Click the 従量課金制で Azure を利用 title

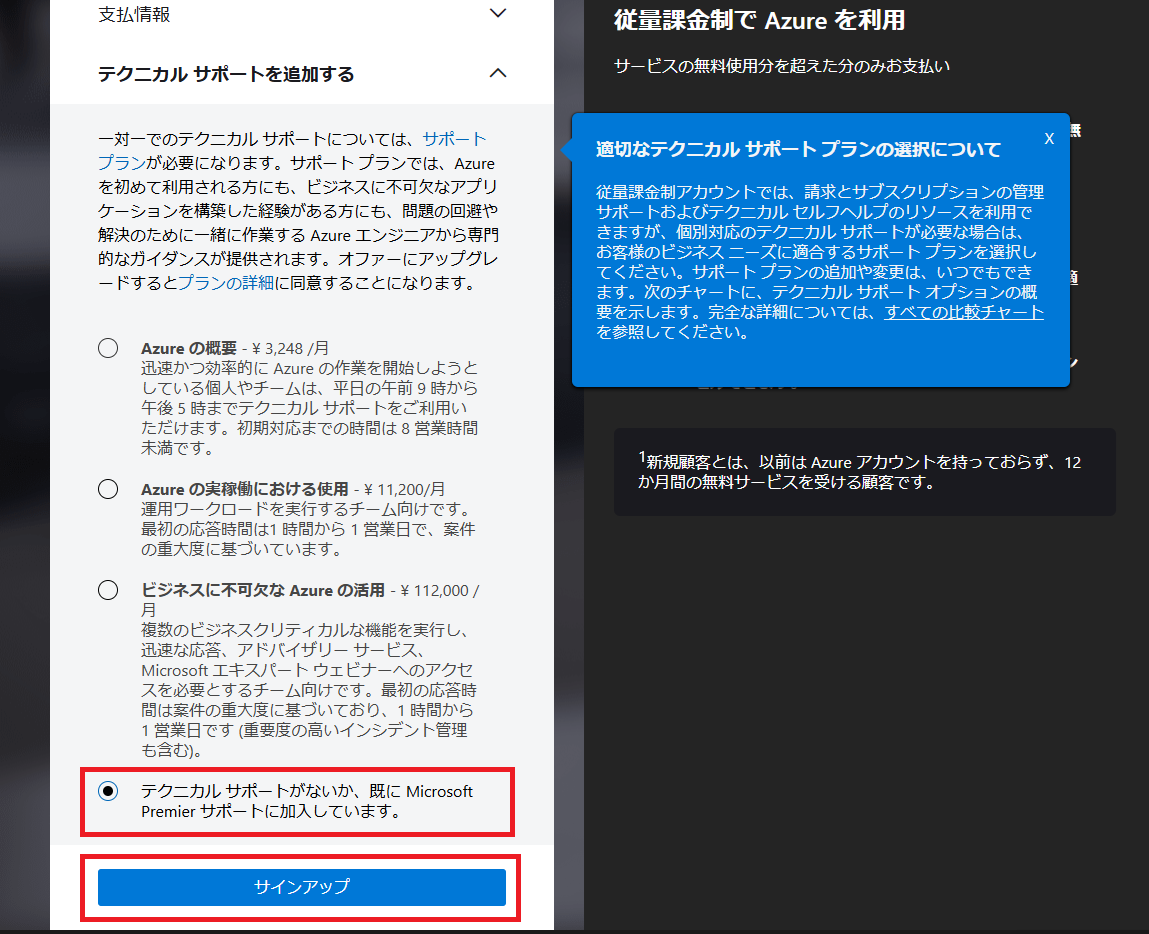coord(759,20)
